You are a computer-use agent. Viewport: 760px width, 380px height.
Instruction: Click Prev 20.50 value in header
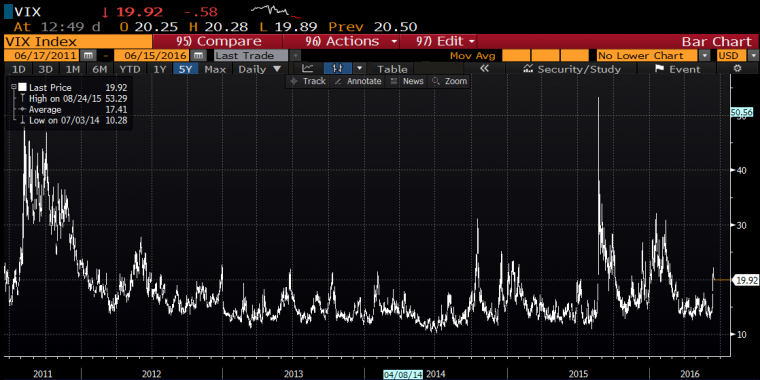(x=373, y=27)
